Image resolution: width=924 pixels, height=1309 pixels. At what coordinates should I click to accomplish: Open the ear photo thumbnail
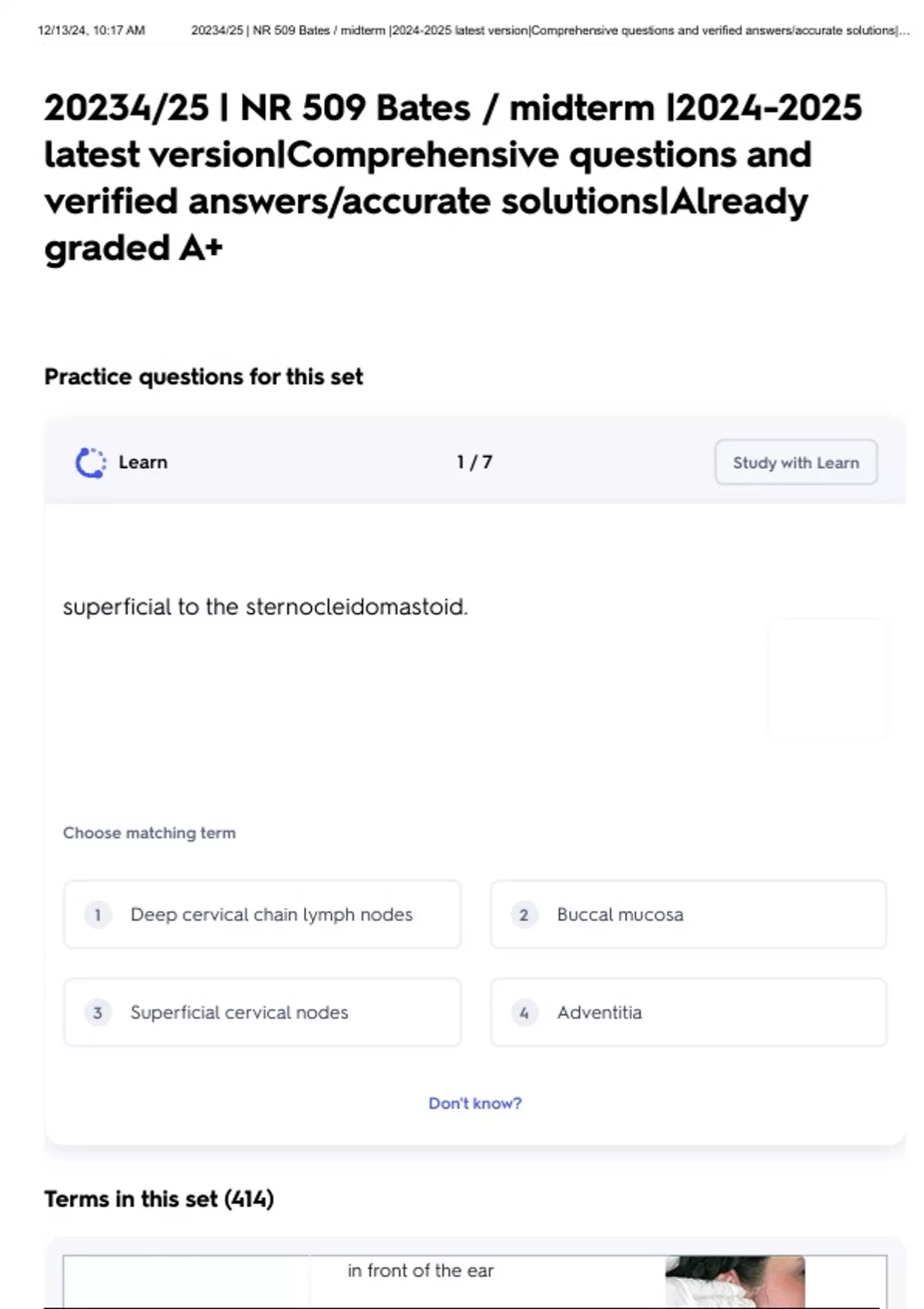734,1281
